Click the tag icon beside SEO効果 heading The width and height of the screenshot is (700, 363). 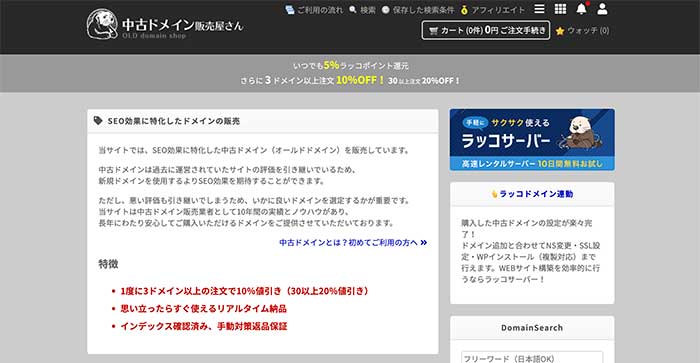pyautogui.click(x=98, y=121)
